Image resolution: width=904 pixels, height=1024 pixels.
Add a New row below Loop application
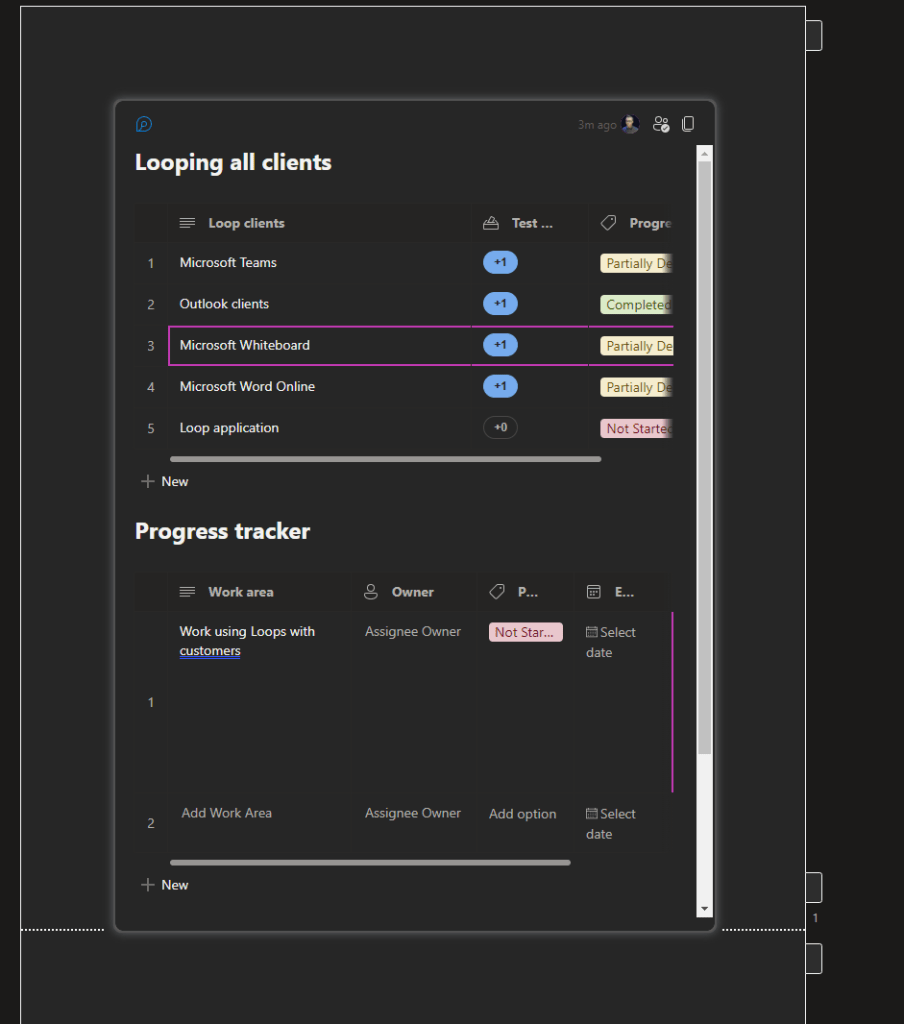pos(165,482)
